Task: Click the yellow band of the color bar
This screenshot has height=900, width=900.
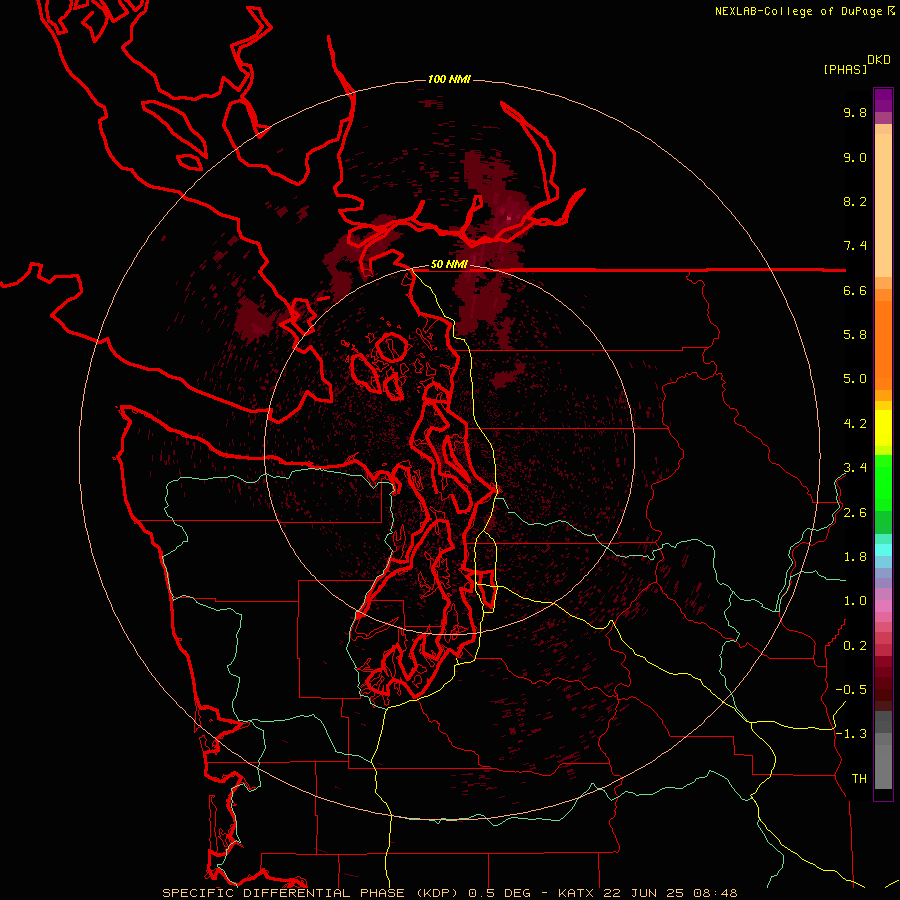Action: coord(883,428)
